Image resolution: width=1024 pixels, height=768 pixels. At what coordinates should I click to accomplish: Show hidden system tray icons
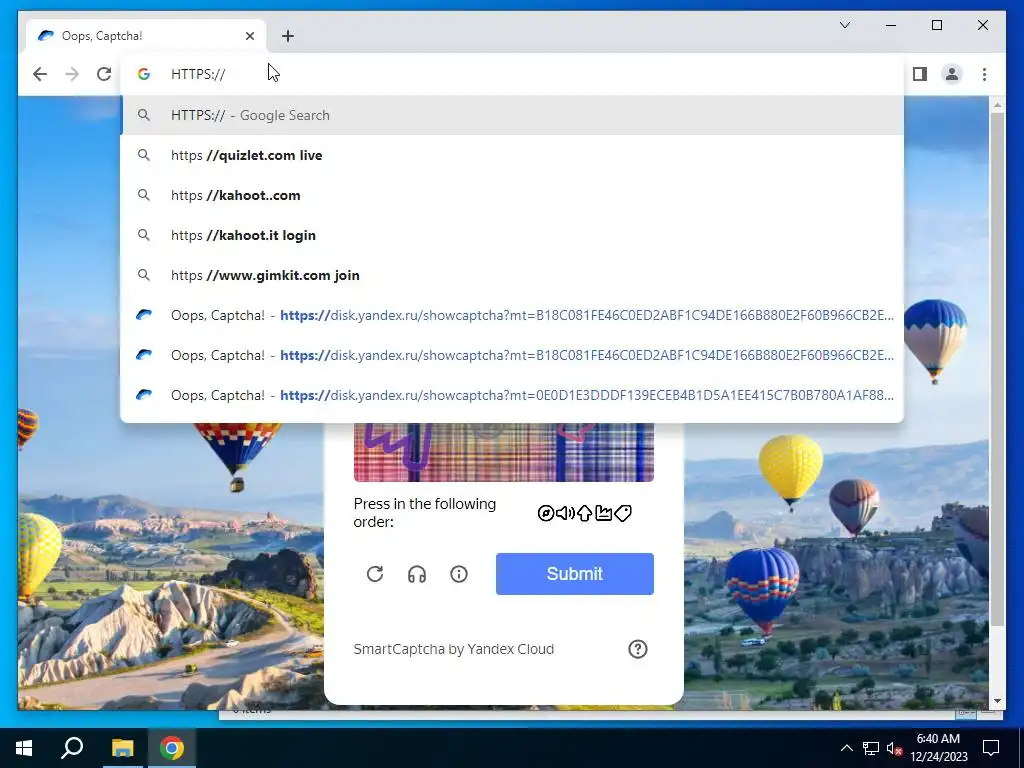[x=846, y=748]
